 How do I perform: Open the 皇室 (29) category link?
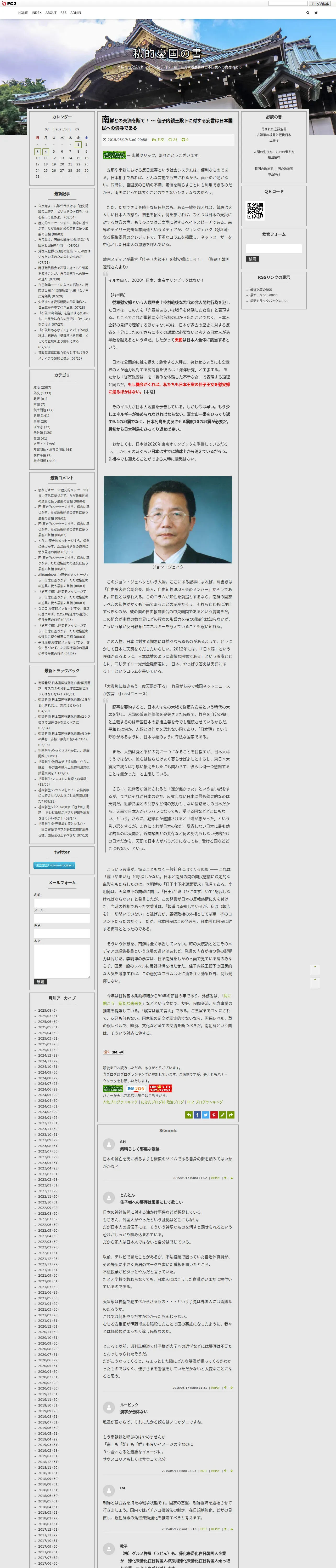point(40,421)
